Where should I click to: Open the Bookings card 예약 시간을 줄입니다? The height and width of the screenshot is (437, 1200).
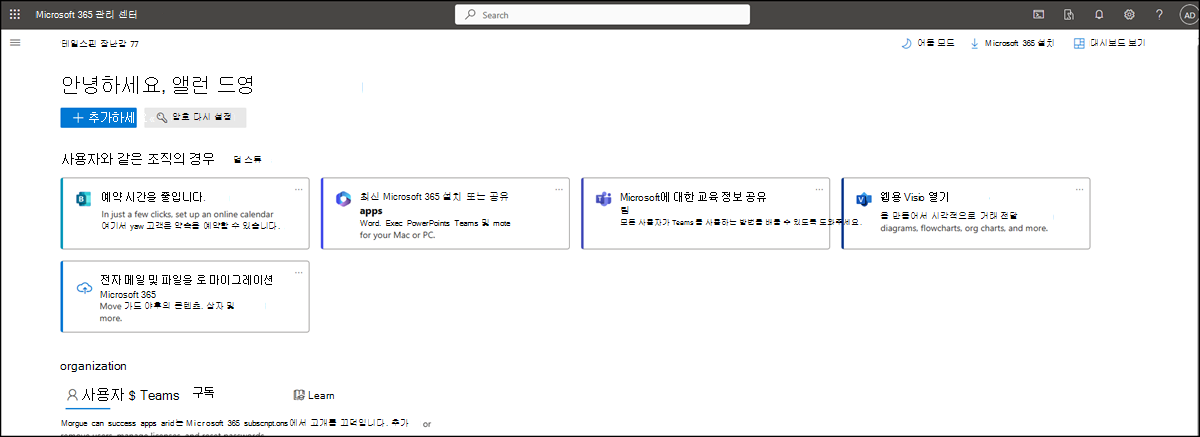185,213
